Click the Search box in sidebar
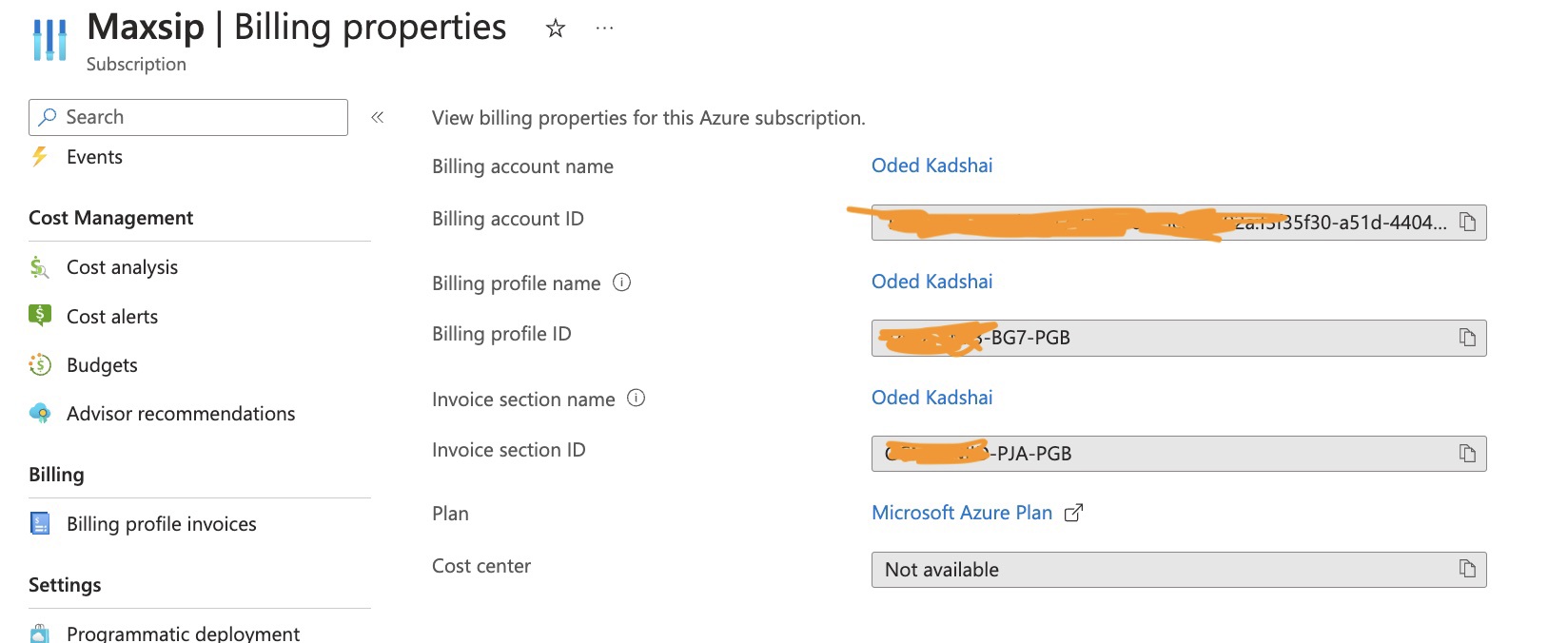The height and width of the screenshot is (643, 1568). point(188,117)
